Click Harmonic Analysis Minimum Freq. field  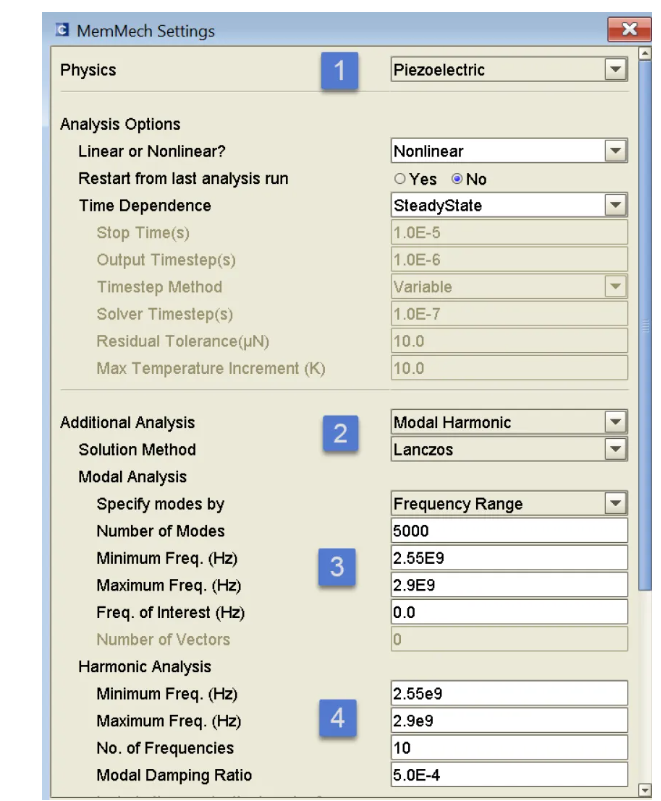click(508, 694)
